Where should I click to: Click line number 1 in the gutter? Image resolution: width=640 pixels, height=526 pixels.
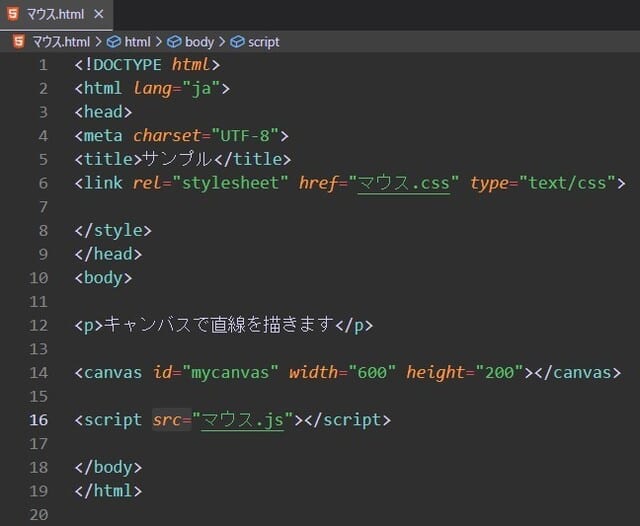43,65
